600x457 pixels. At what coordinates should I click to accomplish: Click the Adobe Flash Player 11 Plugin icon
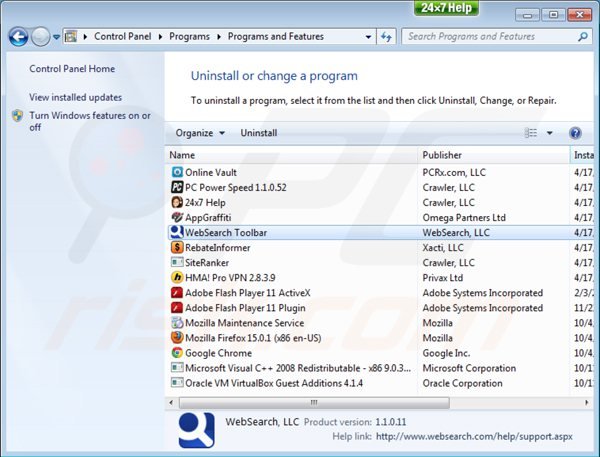point(177,308)
